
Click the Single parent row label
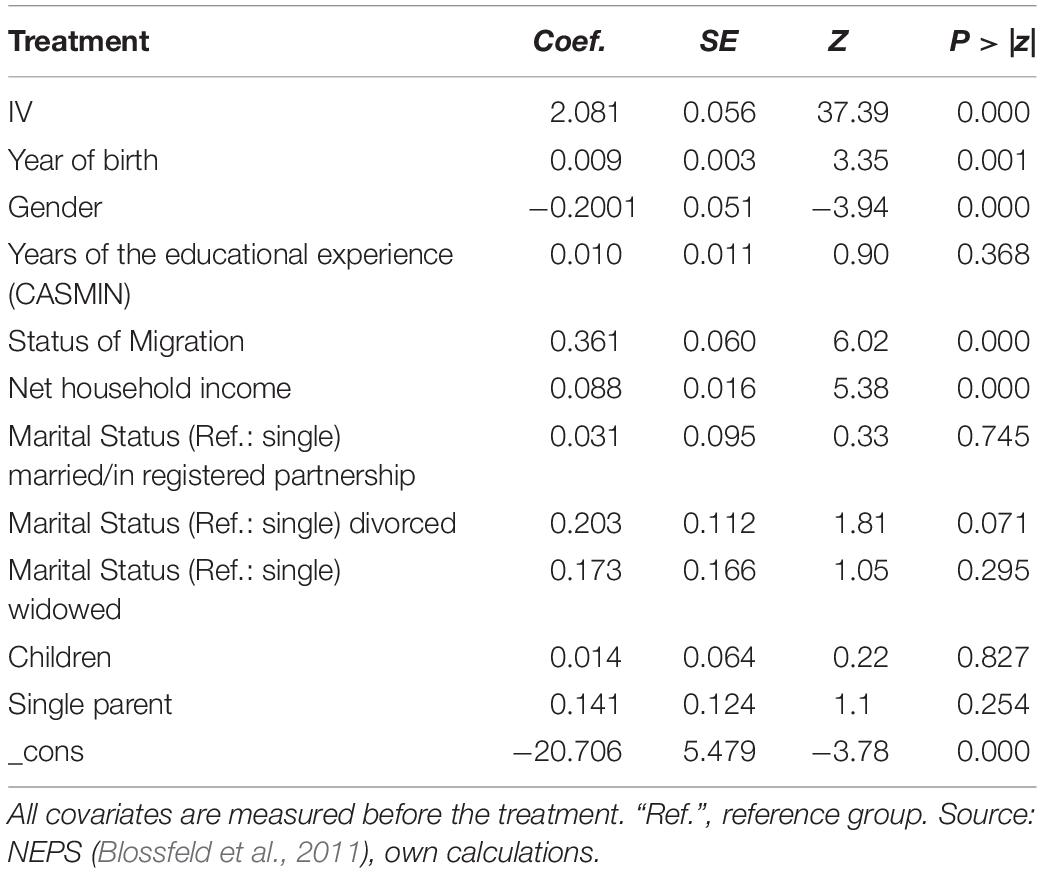pyautogui.click(x=90, y=704)
